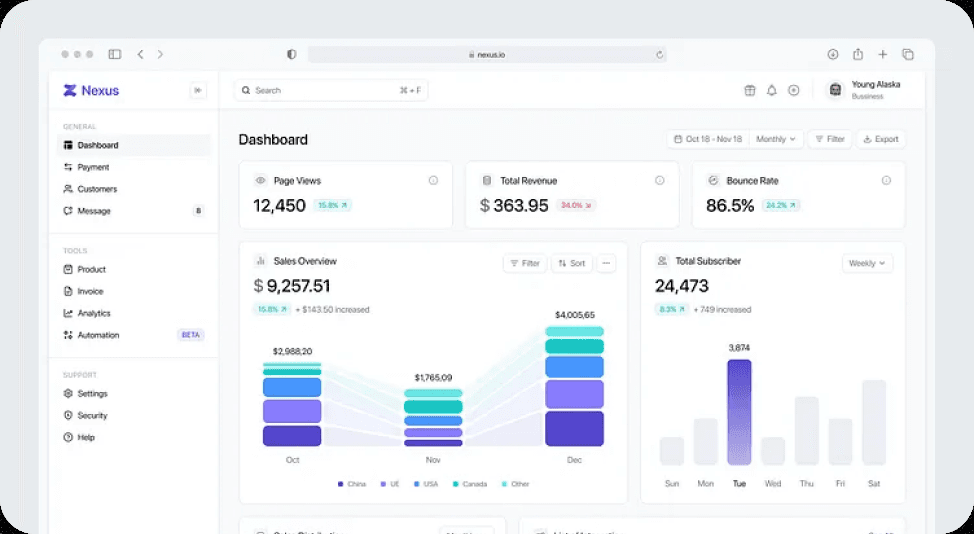The image size is (974, 534).
Task: Click the 34.0% badge on Total Revenue
Action: click(x=576, y=205)
